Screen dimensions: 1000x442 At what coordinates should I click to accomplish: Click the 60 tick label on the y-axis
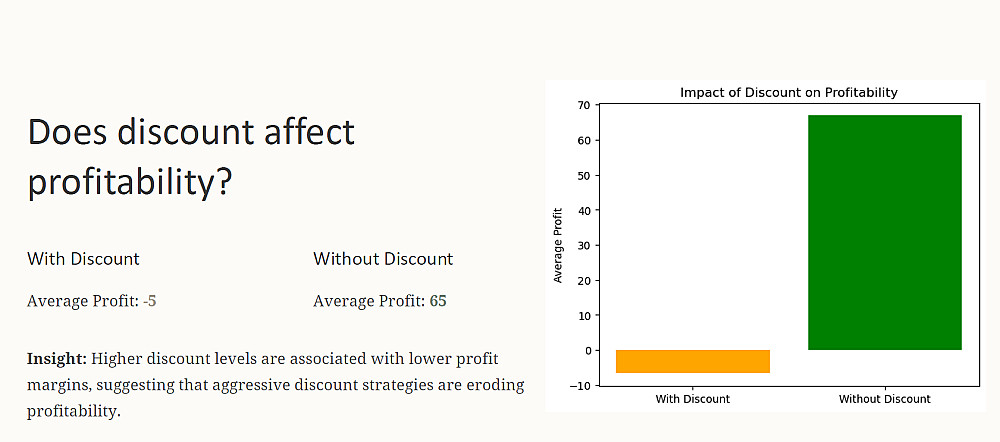pos(584,140)
